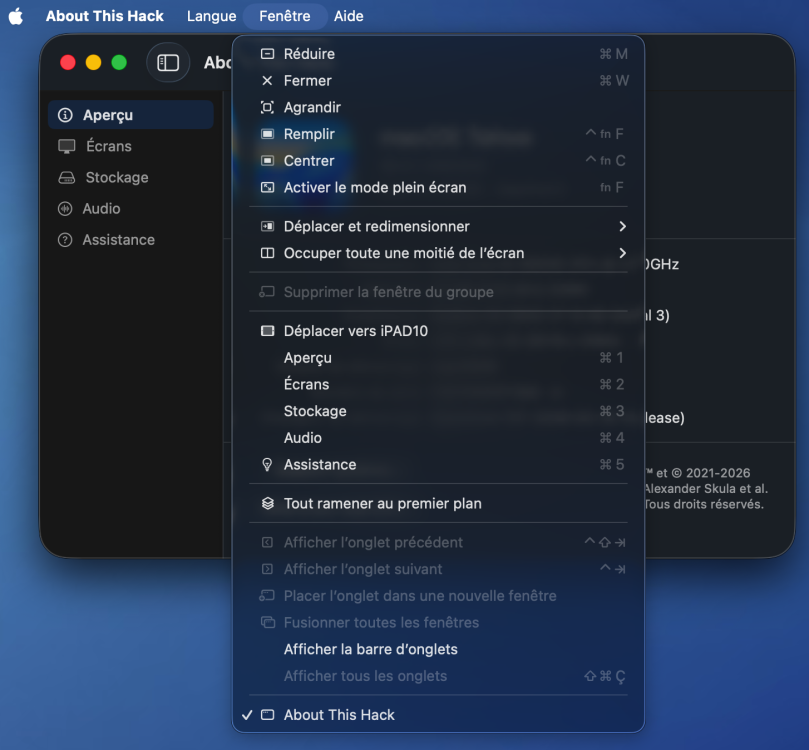Viewport: 809px width, 750px height.
Task: Open Occuper toute une moitié de l'écran item
Action: (x=438, y=253)
